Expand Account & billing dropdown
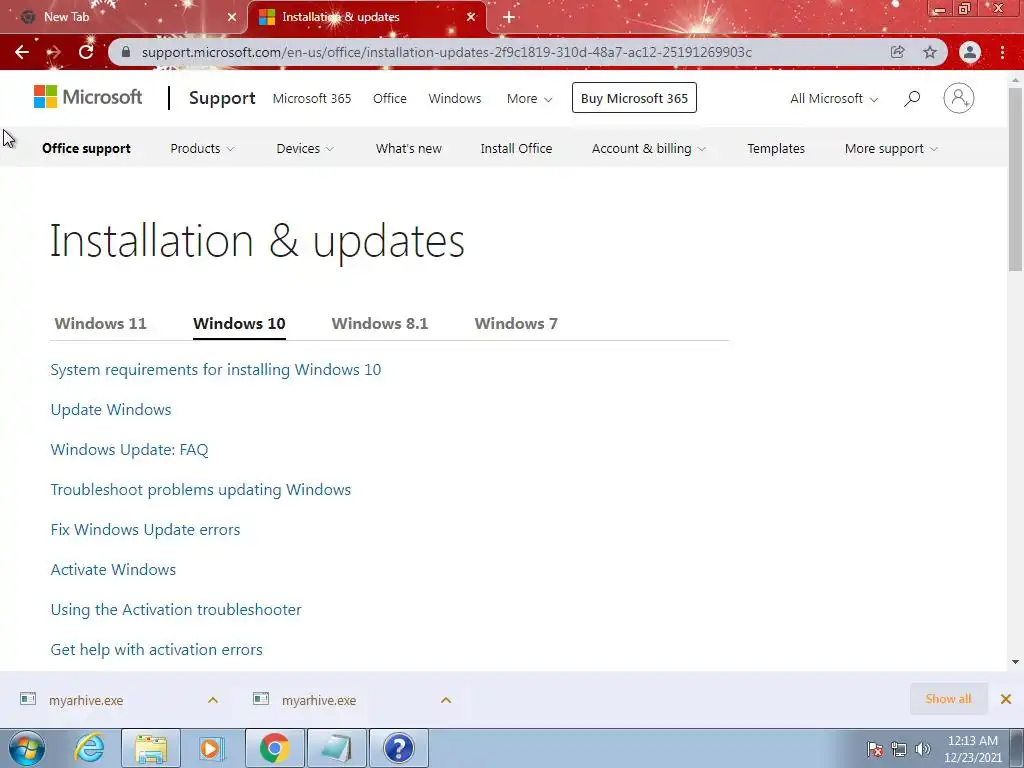The width and height of the screenshot is (1024, 768). (x=648, y=149)
